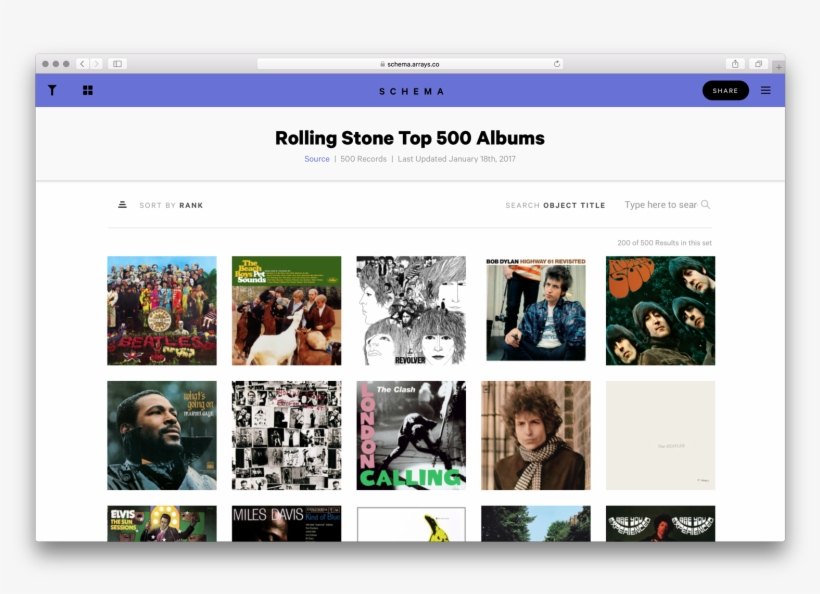Open the Beatles White Album cover
The width and height of the screenshot is (820, 594).
(660, 436)
